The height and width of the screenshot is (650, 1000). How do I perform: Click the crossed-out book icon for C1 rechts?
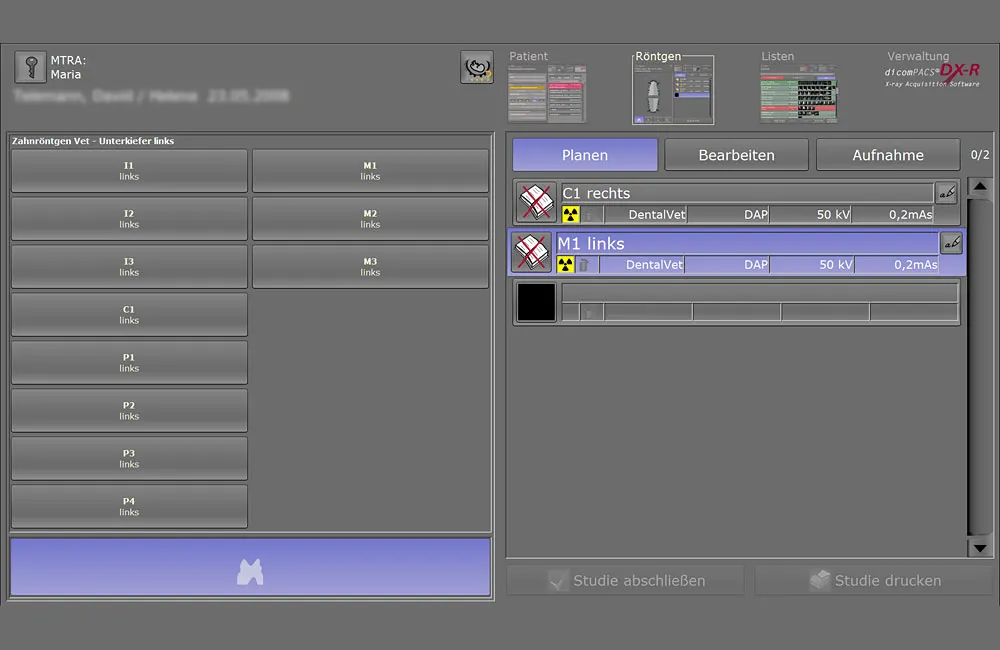click(x=536, y=202)
